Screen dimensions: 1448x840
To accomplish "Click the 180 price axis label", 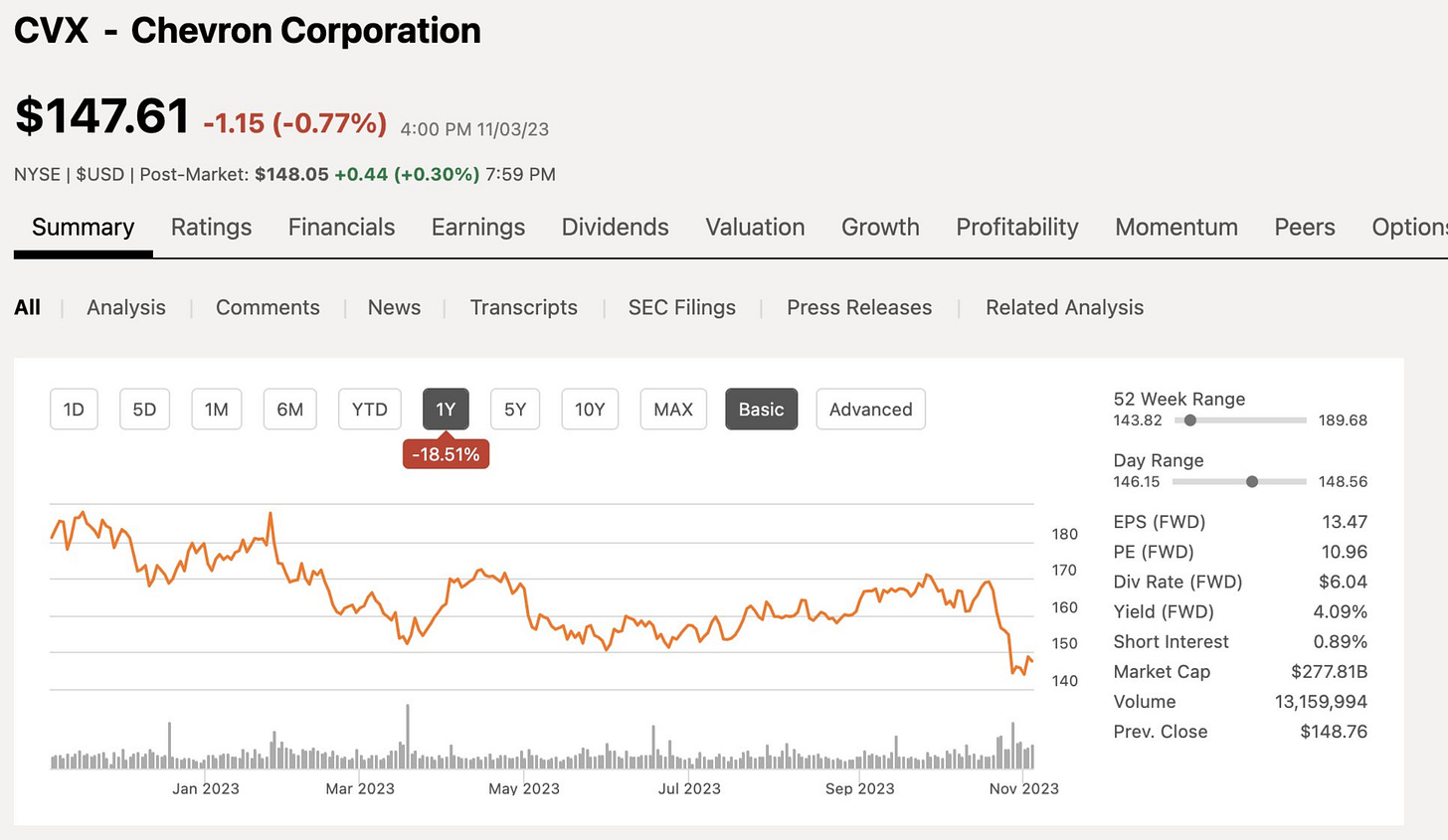I will click(1065, 534).
